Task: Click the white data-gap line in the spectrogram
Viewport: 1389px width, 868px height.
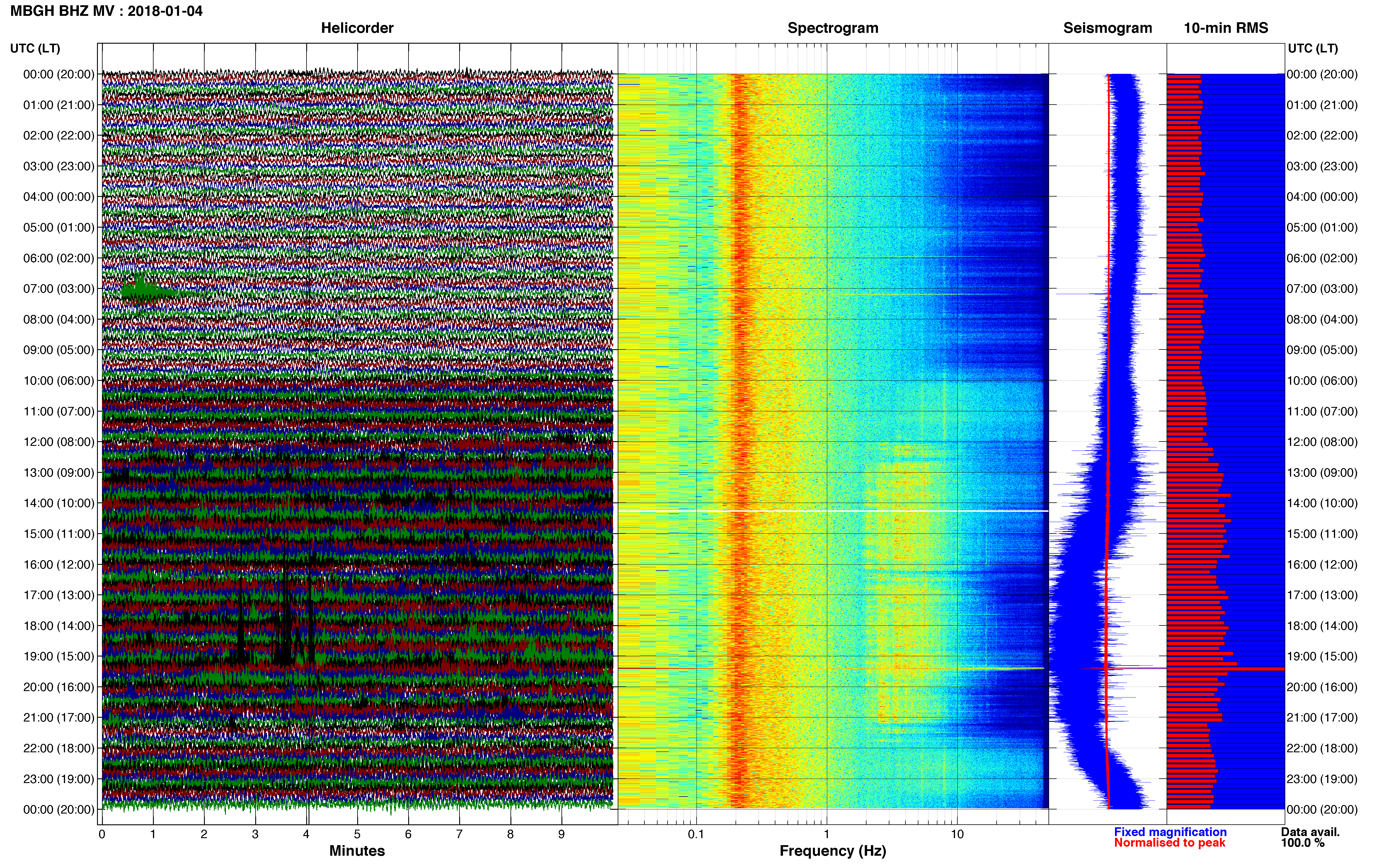Action: tap(833, 511)
